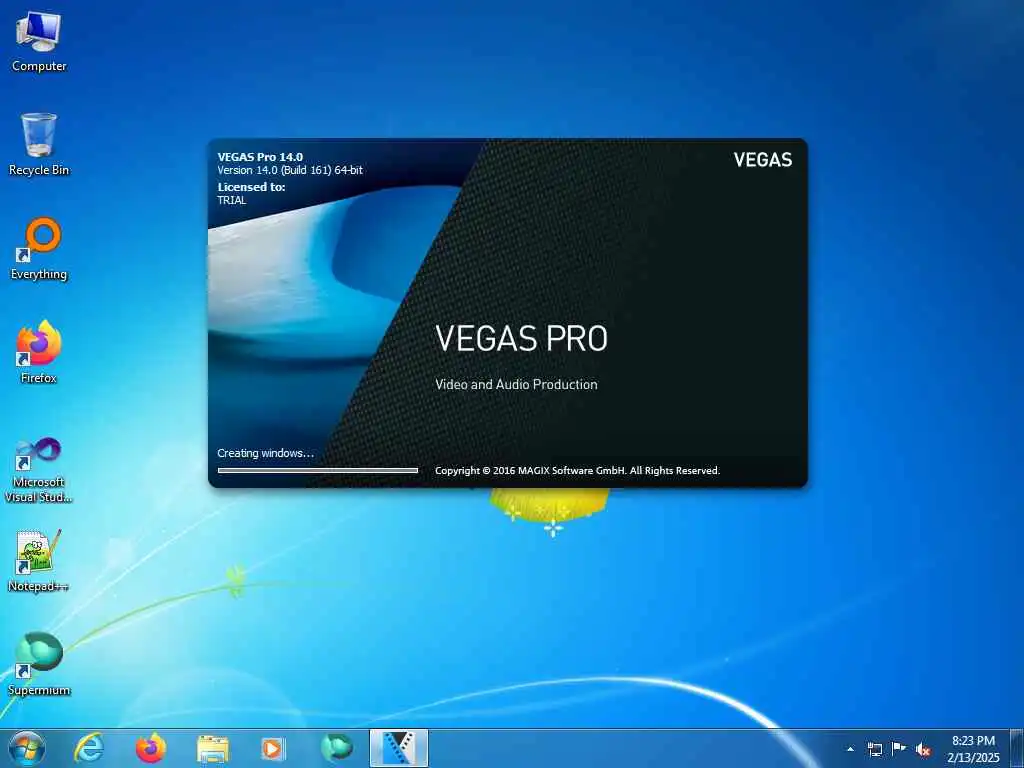Click the Show desktop button
Viewport: 1024px width, 768px height.
(x=1017, y=748)
